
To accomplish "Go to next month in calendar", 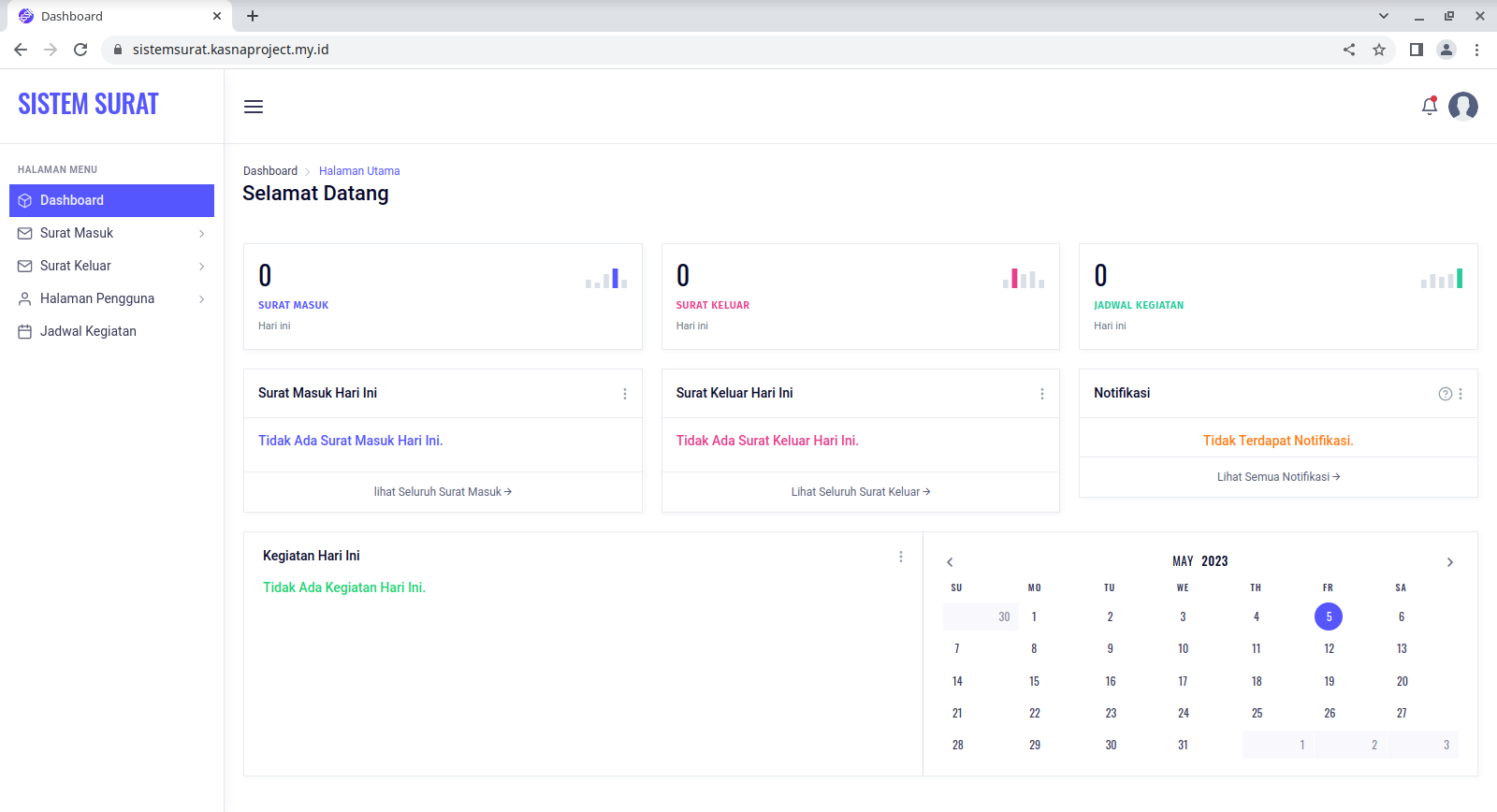I will coord(1449,562).
